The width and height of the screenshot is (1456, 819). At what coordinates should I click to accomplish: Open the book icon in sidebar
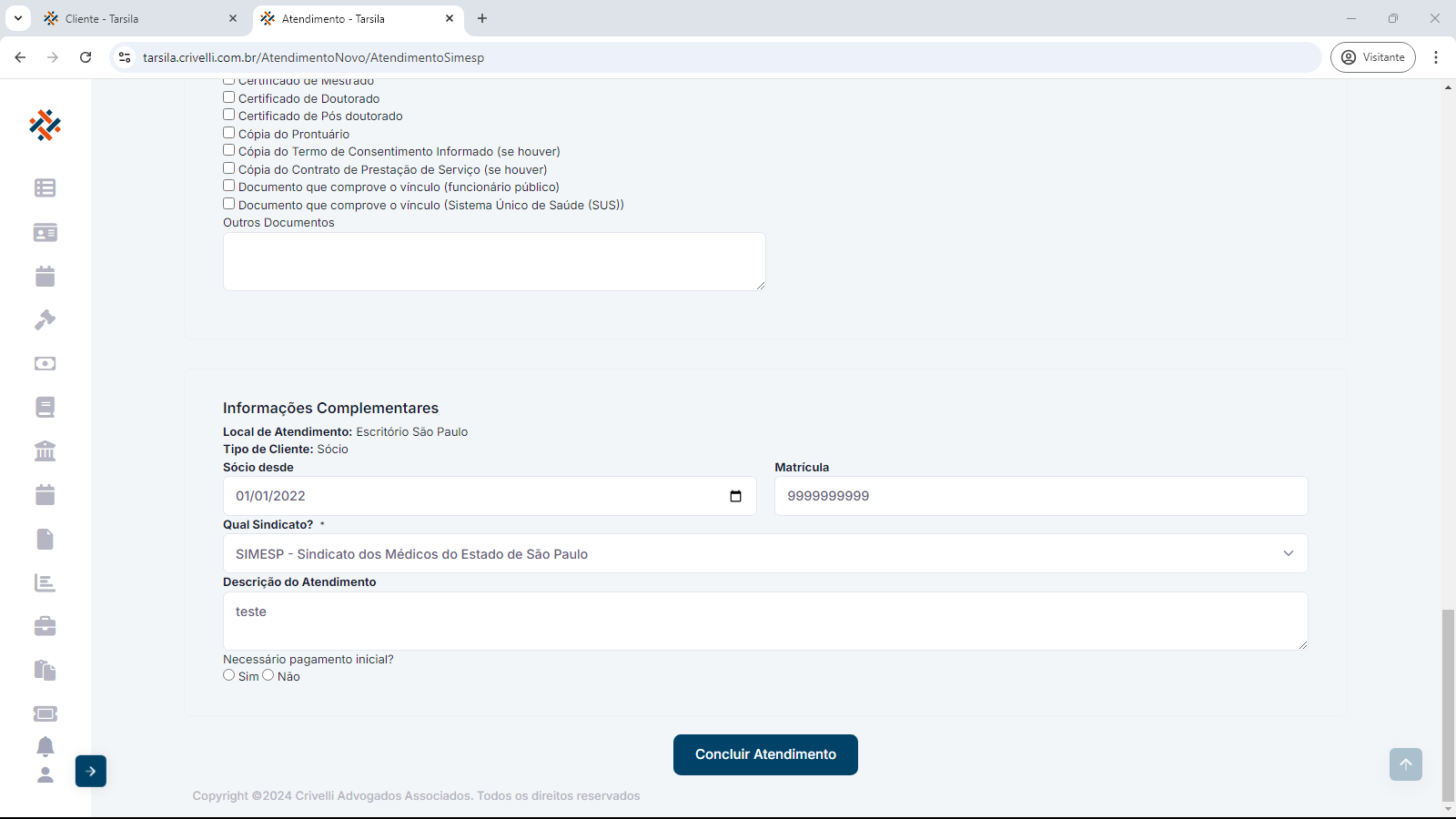45,407
